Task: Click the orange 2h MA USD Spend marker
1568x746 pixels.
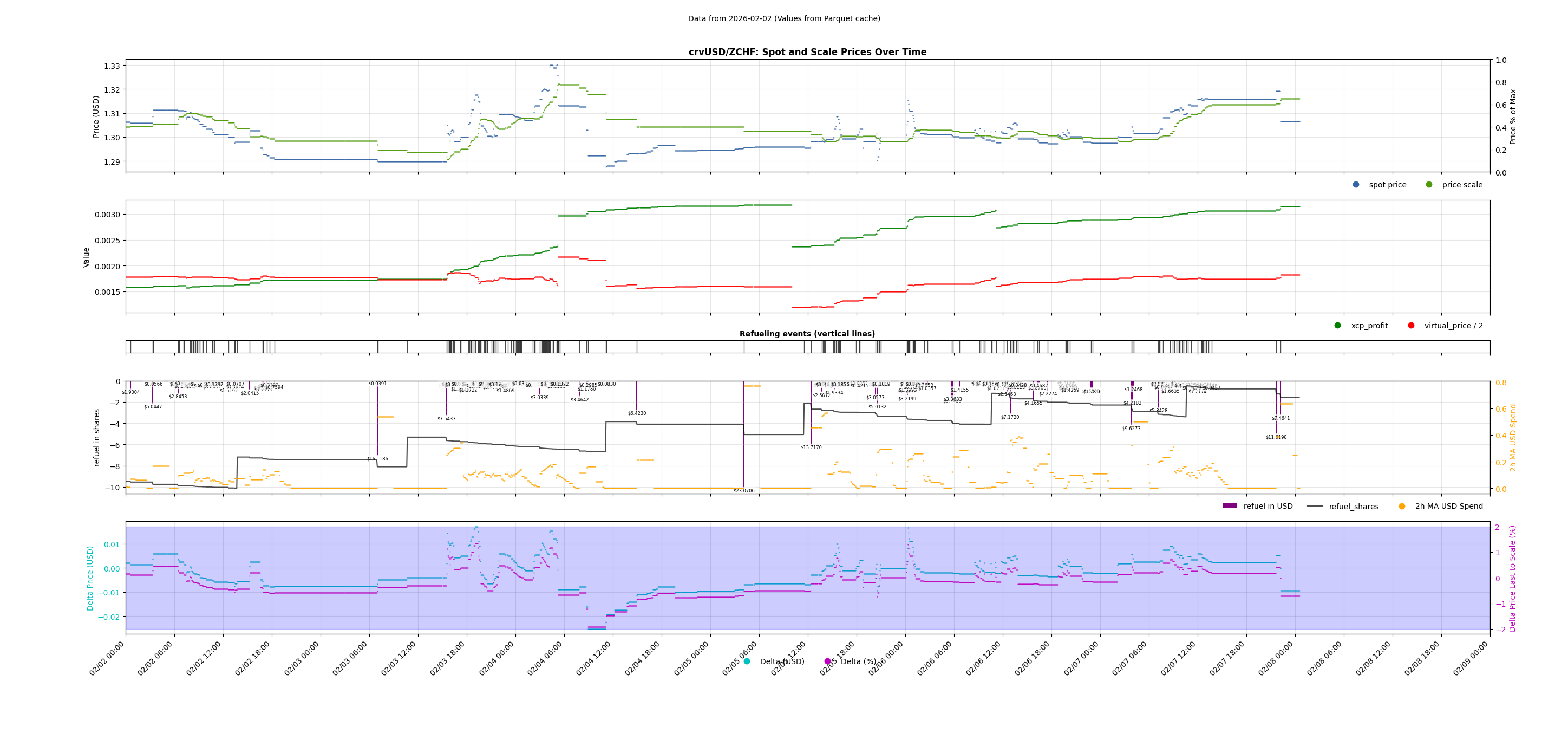Action: coord(1402,506)
